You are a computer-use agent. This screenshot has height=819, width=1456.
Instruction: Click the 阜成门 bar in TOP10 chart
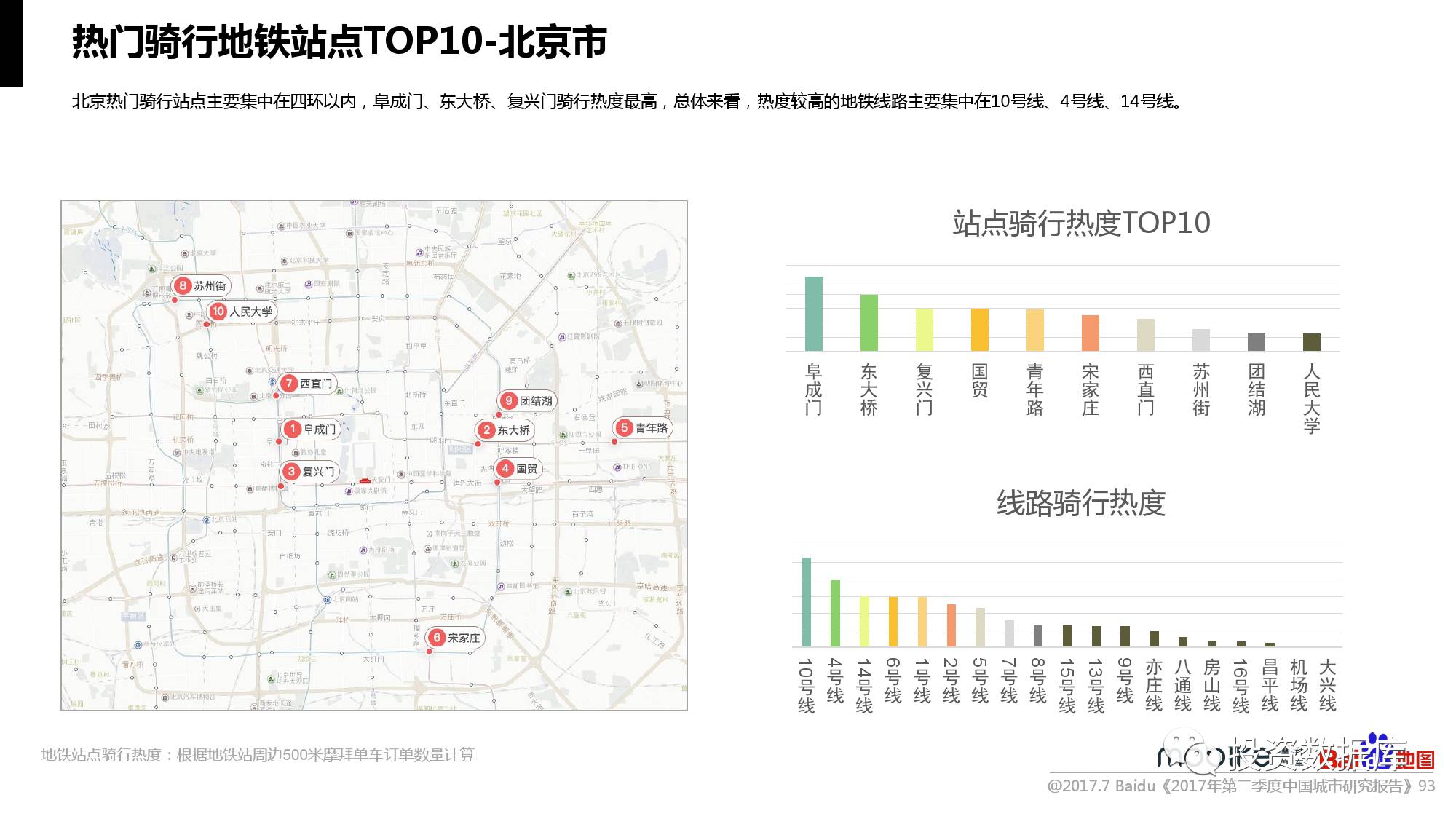click(x=813, y=314)
